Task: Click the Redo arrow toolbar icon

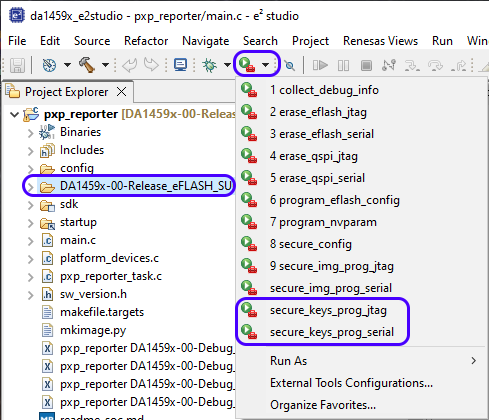Action: (x=151, y=64)
